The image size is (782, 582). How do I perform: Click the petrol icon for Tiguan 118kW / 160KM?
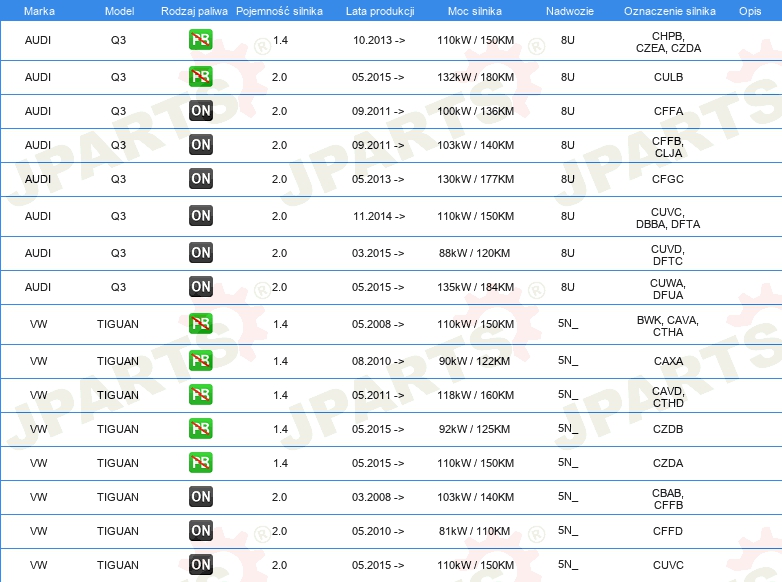click(200, 394)
